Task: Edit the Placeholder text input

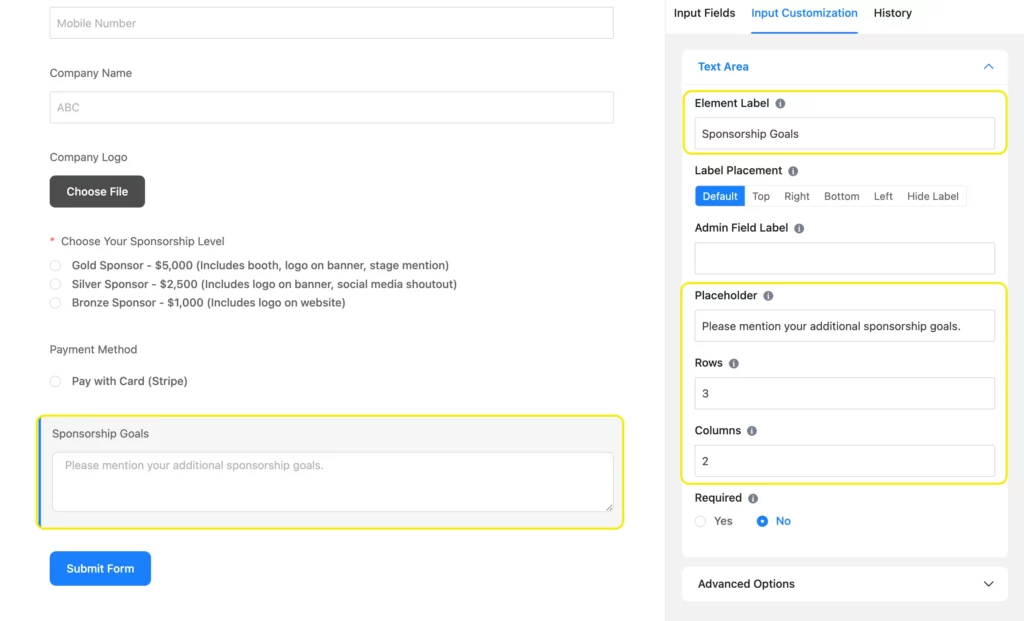Action: (x=844, y=326)
